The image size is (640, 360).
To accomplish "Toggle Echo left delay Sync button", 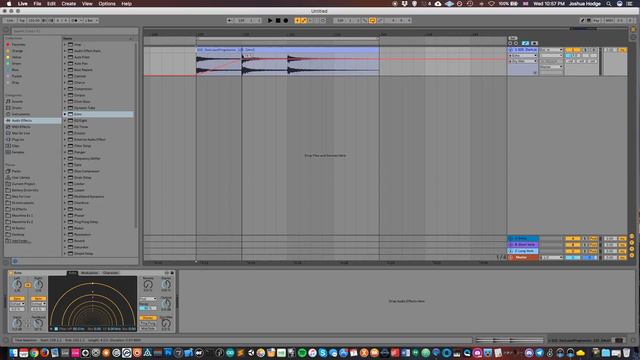I will coord(17,298).
